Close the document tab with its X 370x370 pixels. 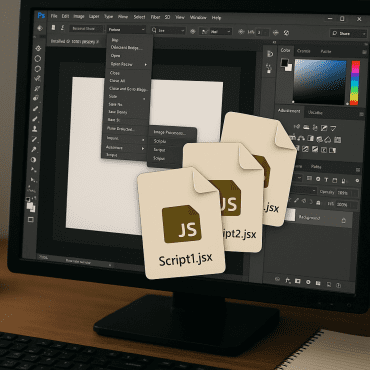pyautogui.click(x=97, y=42)
